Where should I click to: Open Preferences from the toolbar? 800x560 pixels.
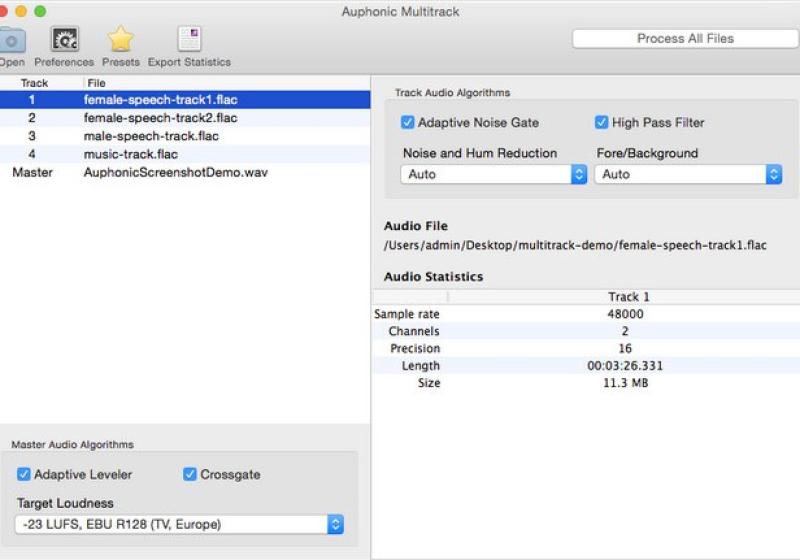[x=64, y=40]
